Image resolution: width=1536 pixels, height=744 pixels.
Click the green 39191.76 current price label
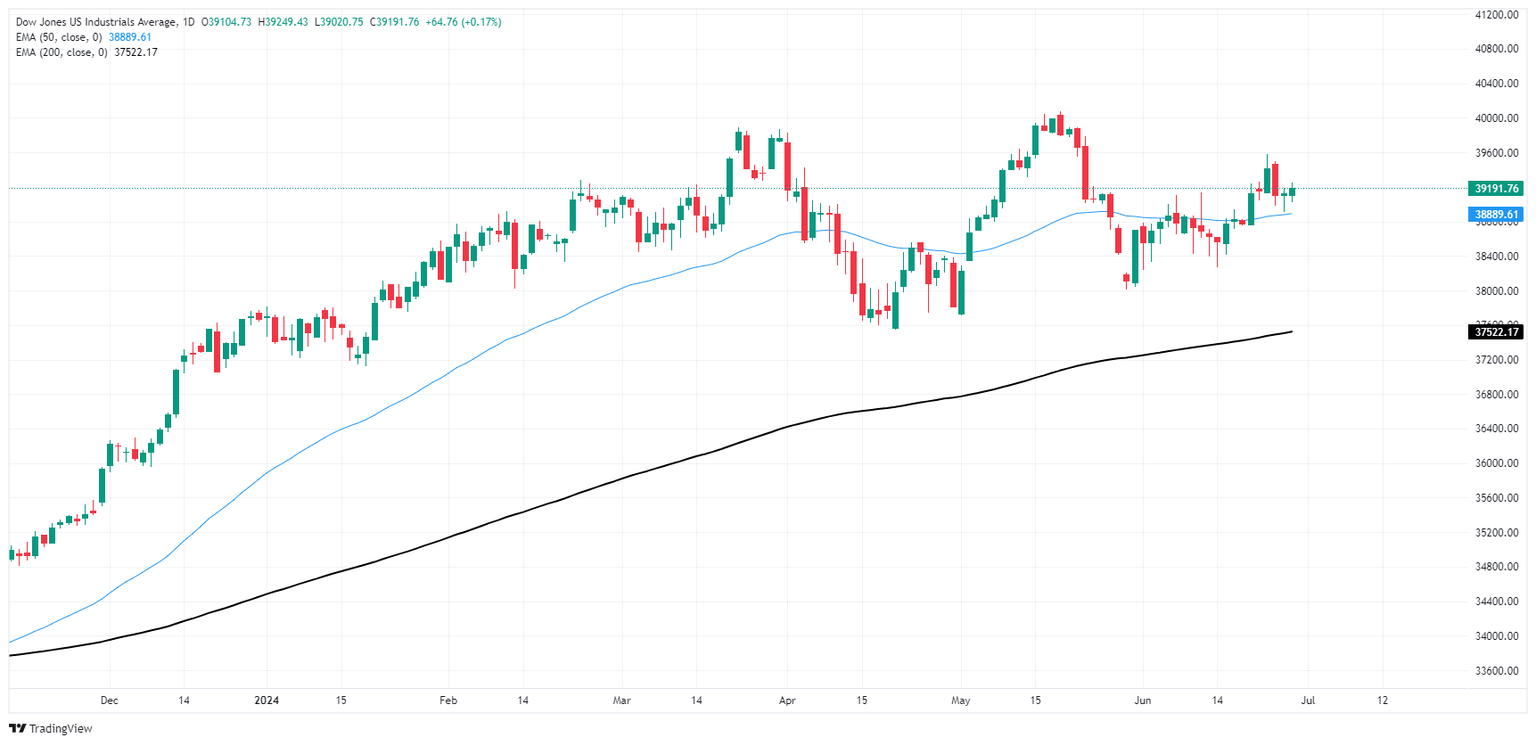(1497, 188)
